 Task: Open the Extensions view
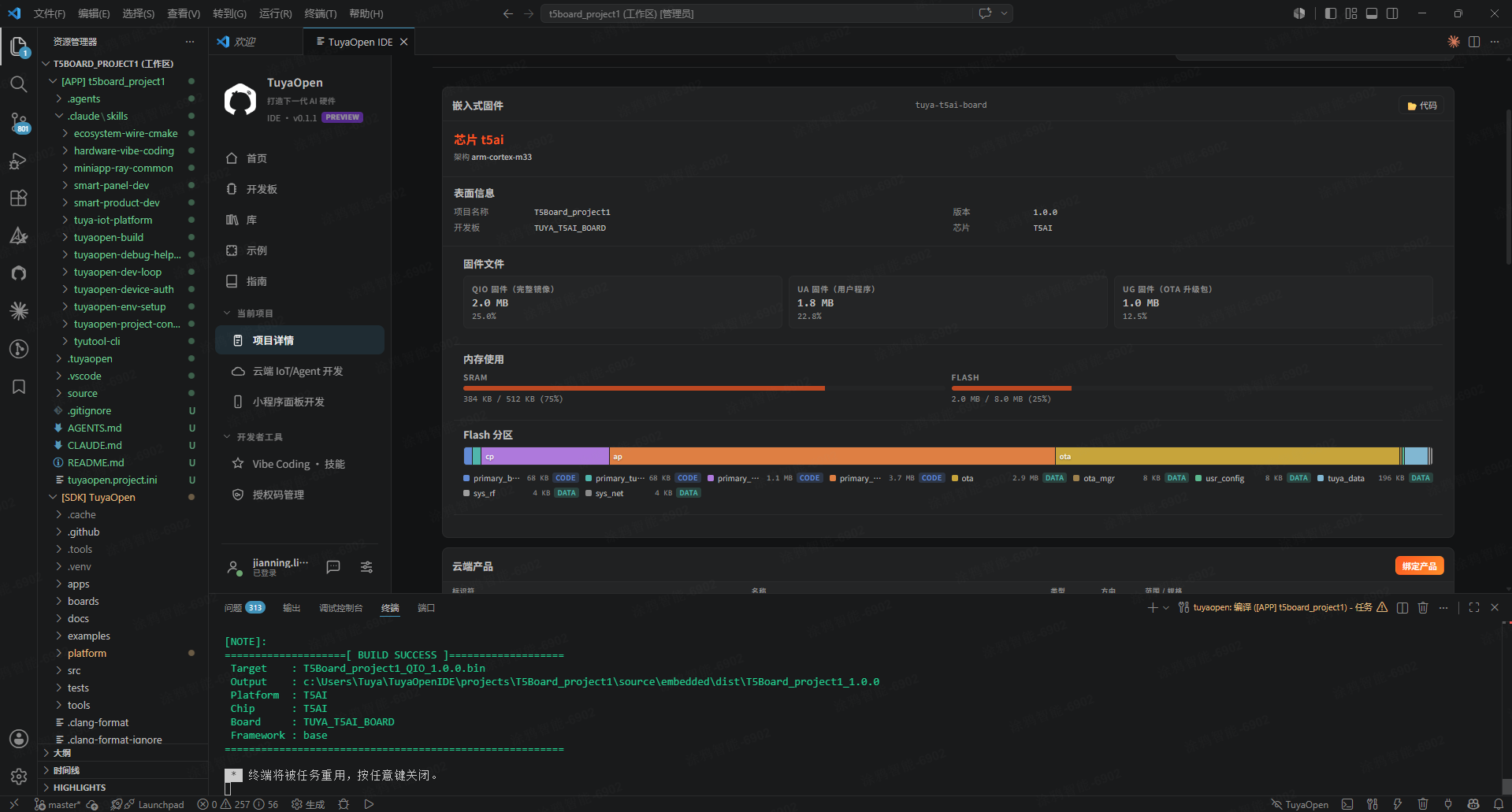pyautogui.click(x=19, y=198)
